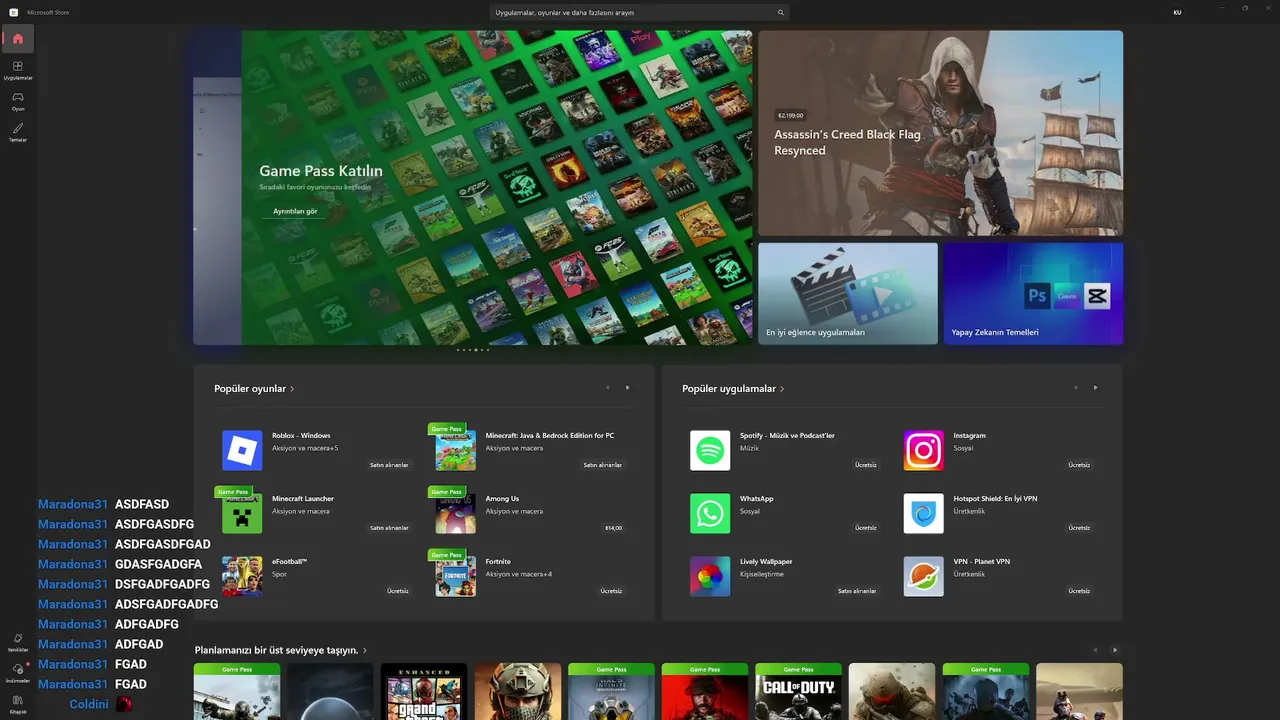Open the GTA Enhanced game thumbnail
The width and height of the screenshot is (1280, 720).
point(424,692)
